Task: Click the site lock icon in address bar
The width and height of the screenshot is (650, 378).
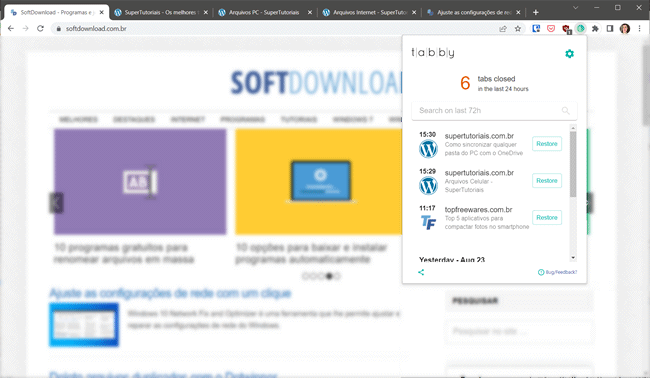Action: (x=58, y=29)
